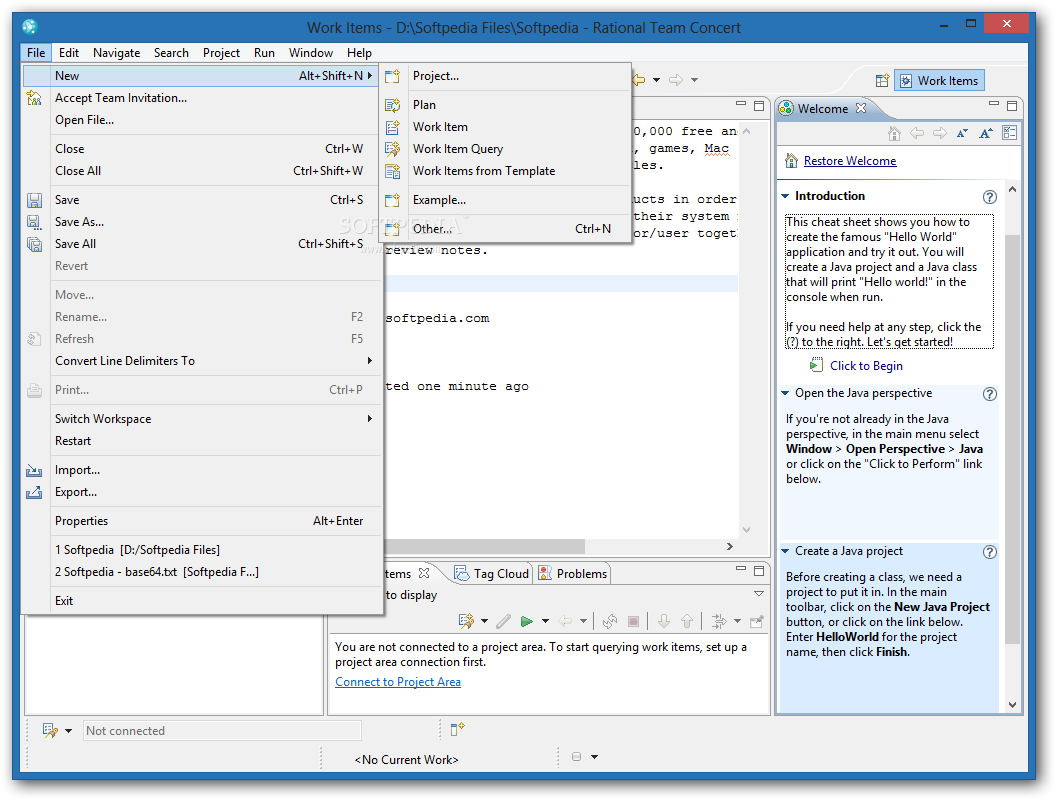This screenshot has height=800, width=1056.
Task: Open the quick search dropdown at bottom-left
Action: pos(68,731)
